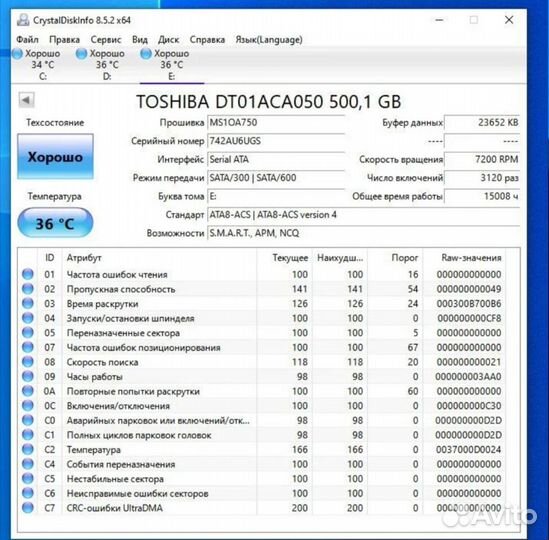Click the previous disk arrow button

[26, 100]
